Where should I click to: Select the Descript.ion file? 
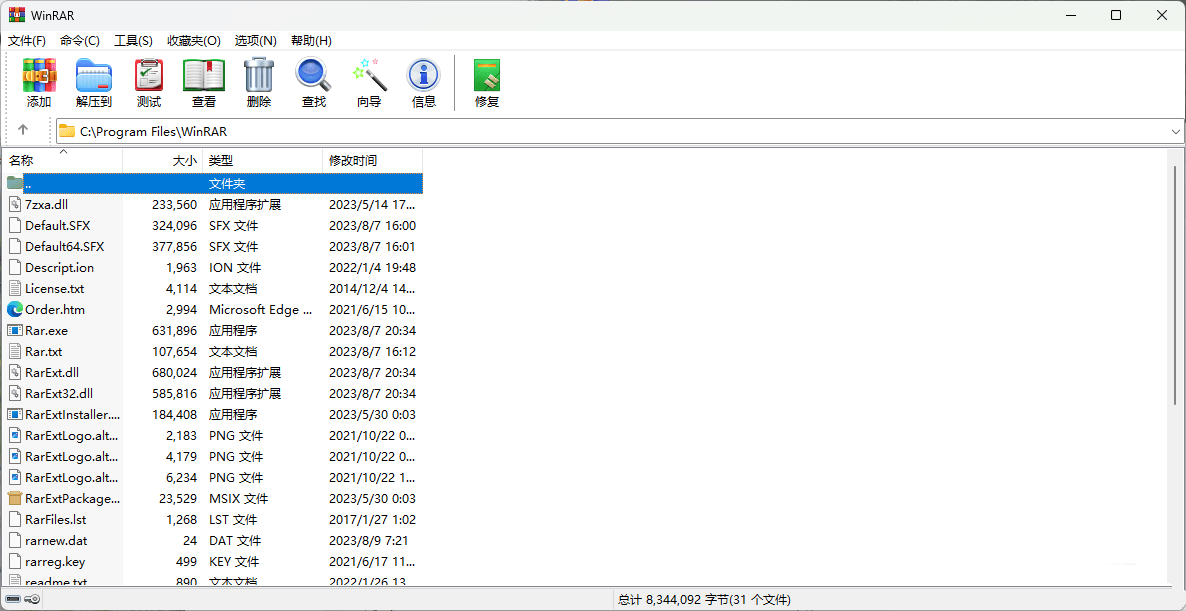(59, 268)
